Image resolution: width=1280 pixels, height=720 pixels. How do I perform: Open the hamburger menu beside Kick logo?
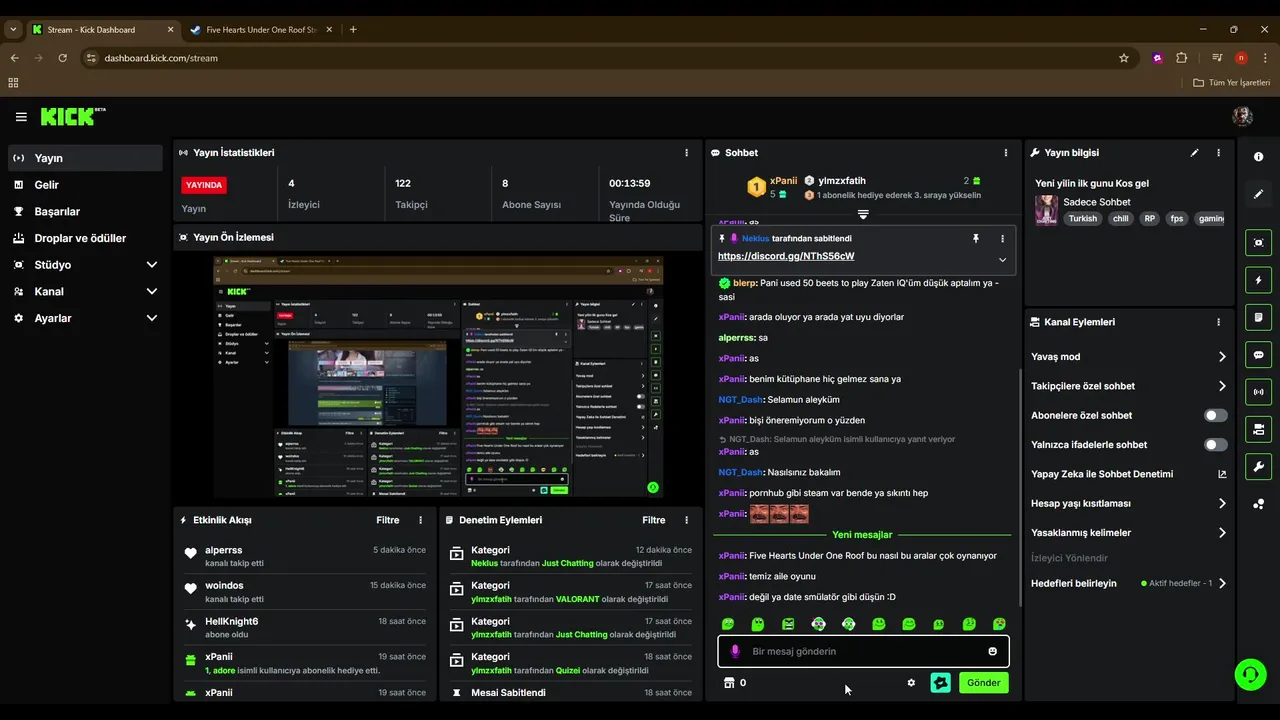coord(21,117)
